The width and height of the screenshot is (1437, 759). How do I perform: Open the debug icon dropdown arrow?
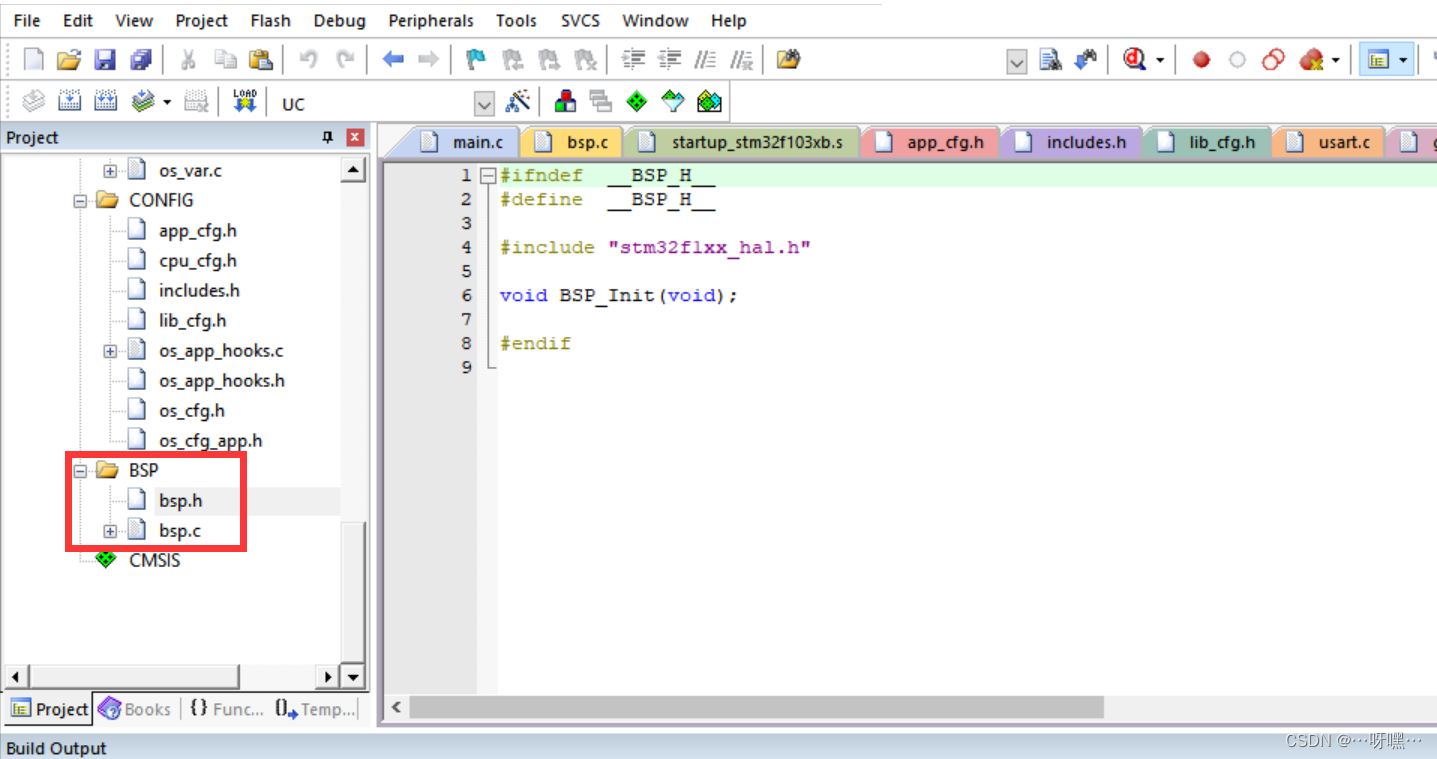[x=1160, y=60]
